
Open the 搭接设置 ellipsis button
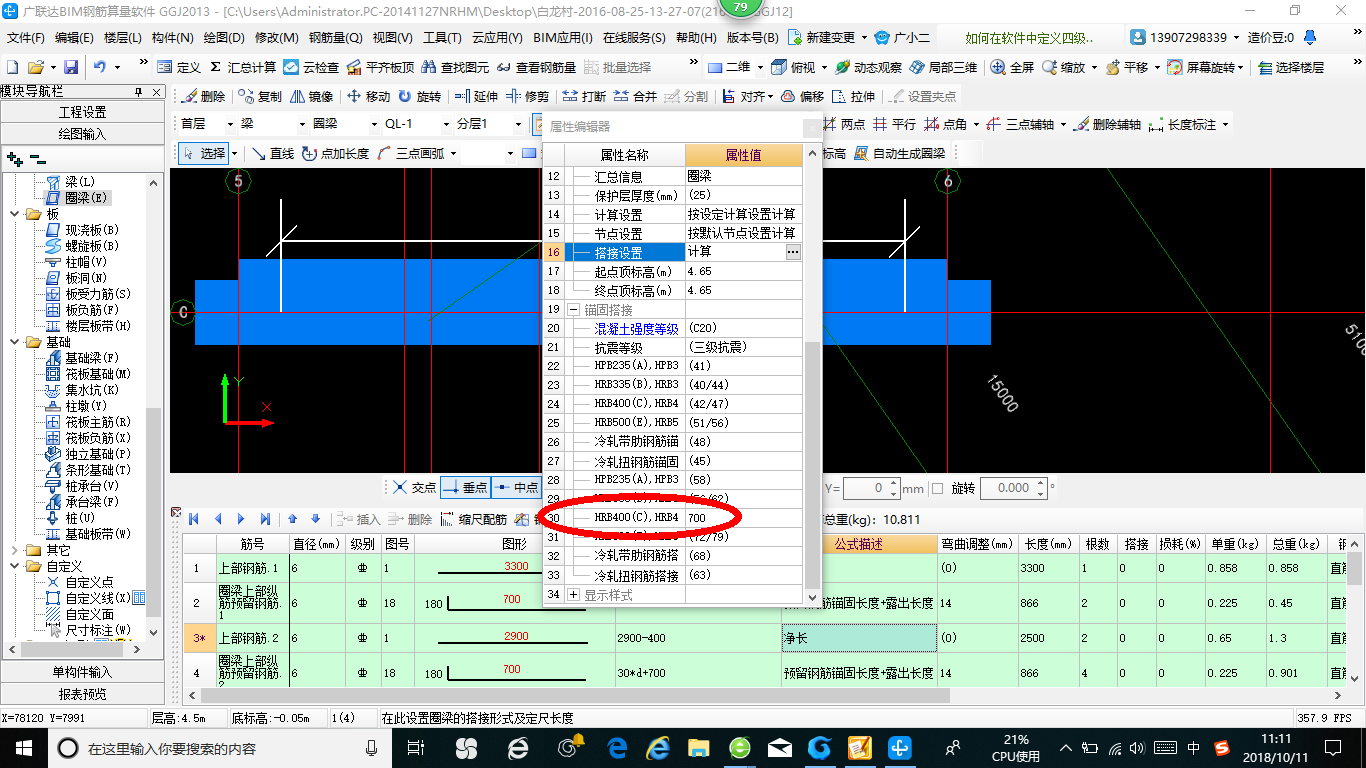793,253
